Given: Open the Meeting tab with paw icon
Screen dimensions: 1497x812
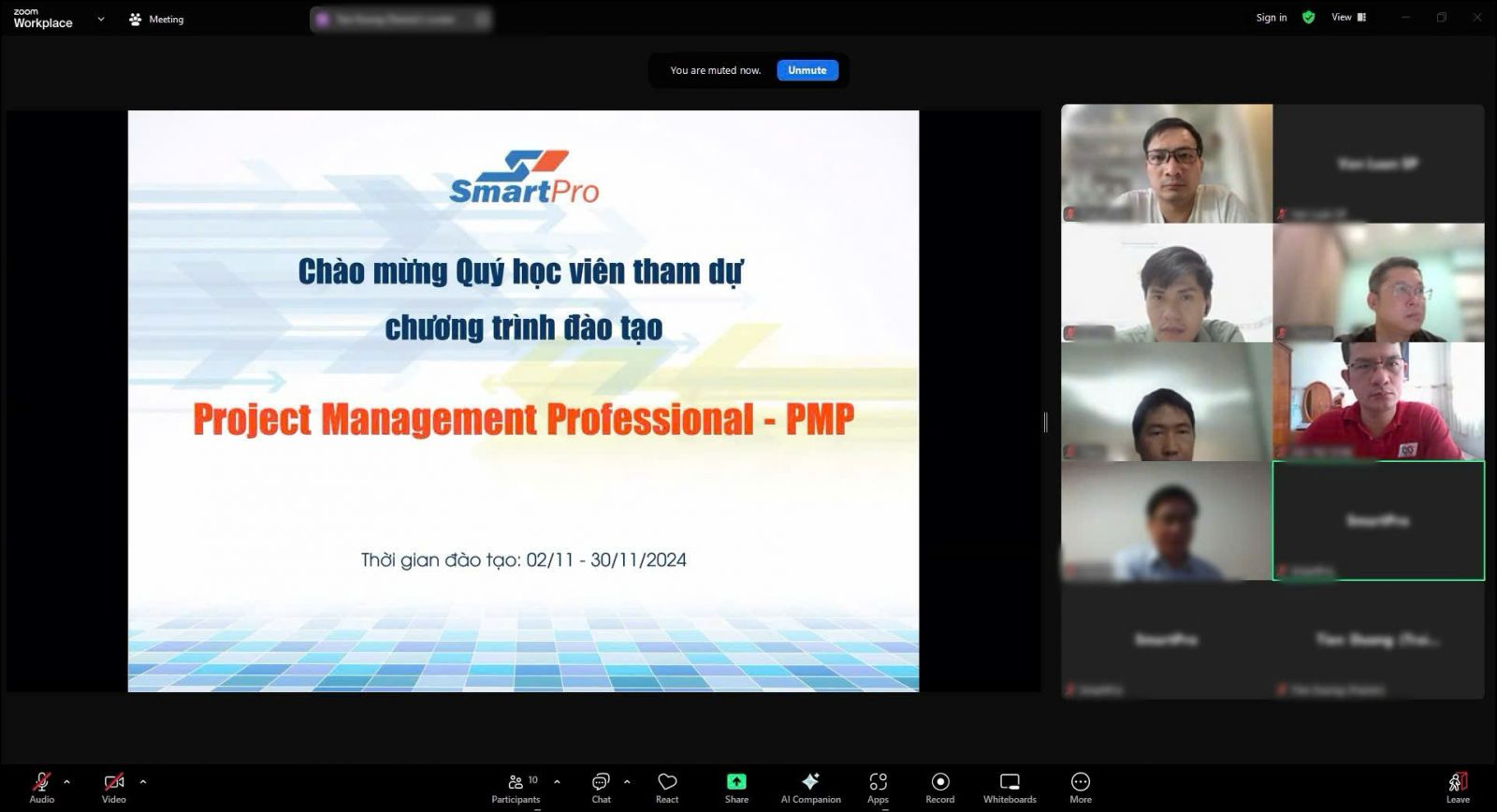Looking at the screenshot, I should tap(156, 19).
